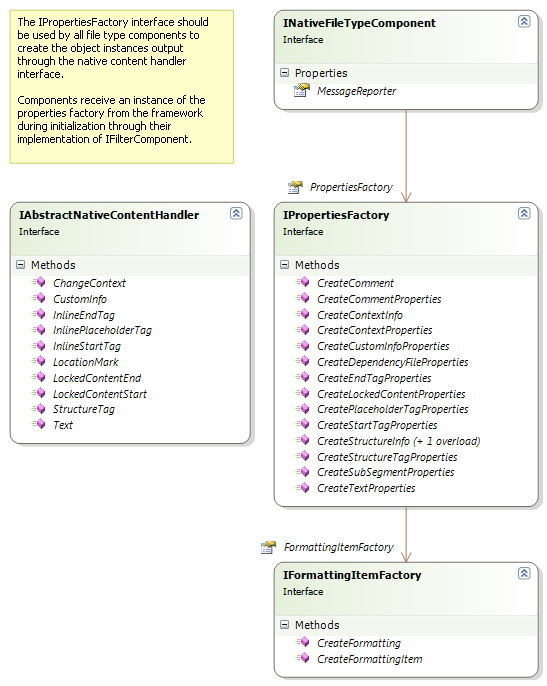Image resolution: width=547 pixels, height=686 pixels.
Task: Click the PropertiesFactory association label icon
Action: point(295,187)
